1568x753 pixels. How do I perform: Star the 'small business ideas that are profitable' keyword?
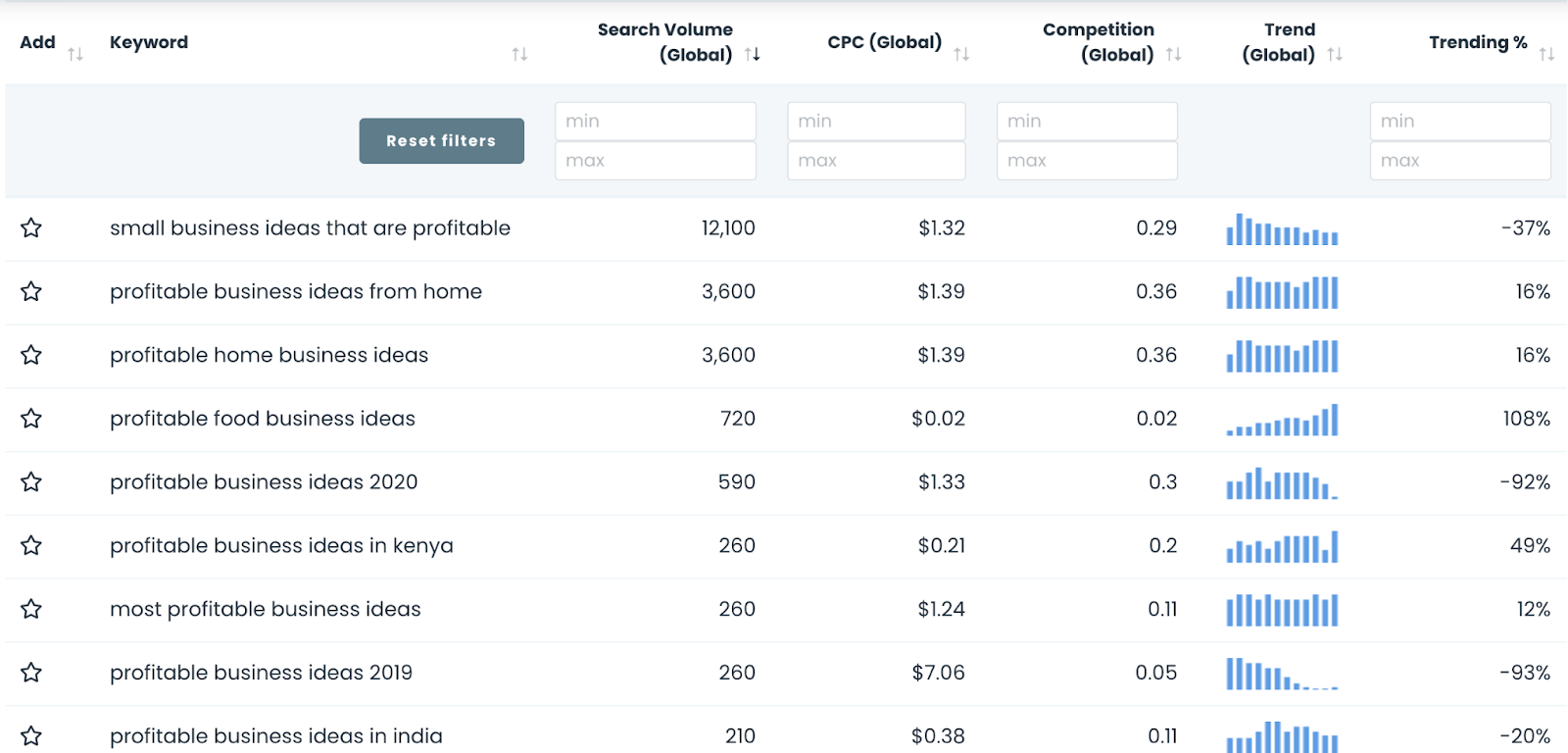pos(31,228)
